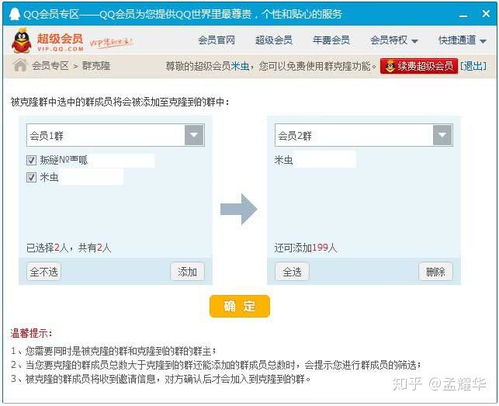499x406 pixels.
Task: Open the 年费会员 nav item
Action: point(331,40)
